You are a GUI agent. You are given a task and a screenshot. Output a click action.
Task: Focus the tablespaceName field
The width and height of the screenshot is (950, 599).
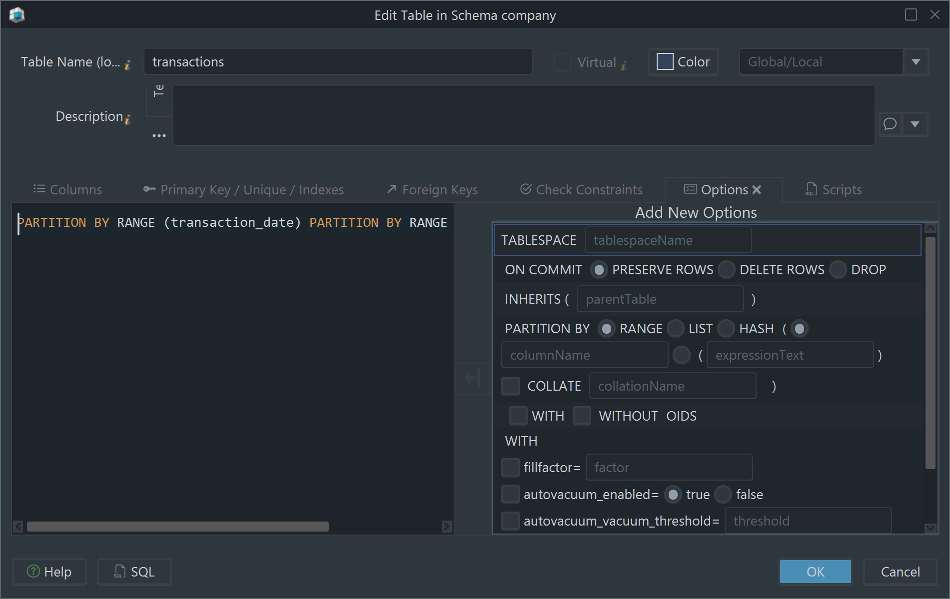coord(668,240)
